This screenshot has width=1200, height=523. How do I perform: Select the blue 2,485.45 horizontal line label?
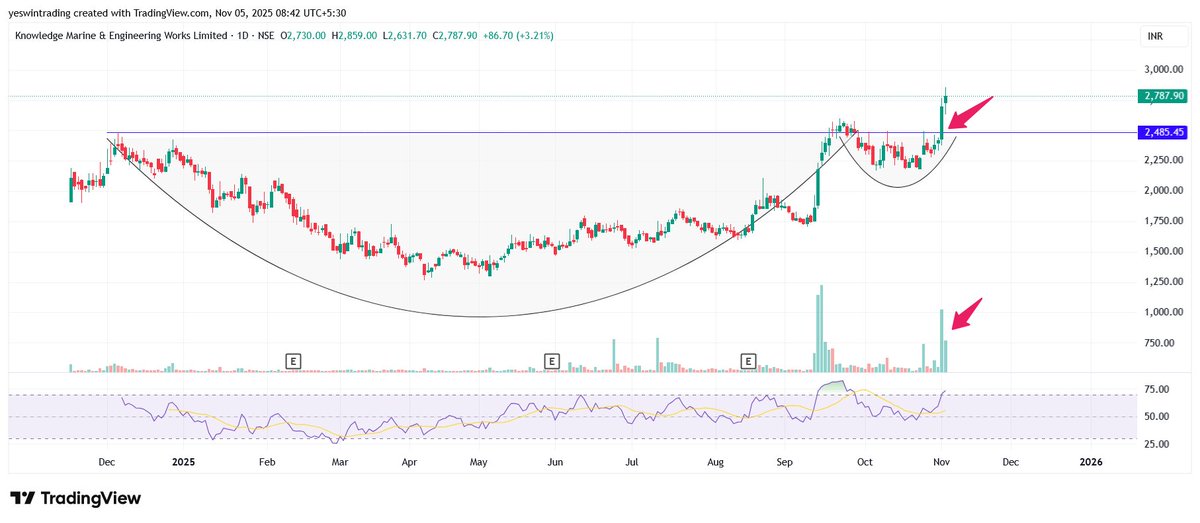(1163, 132)
